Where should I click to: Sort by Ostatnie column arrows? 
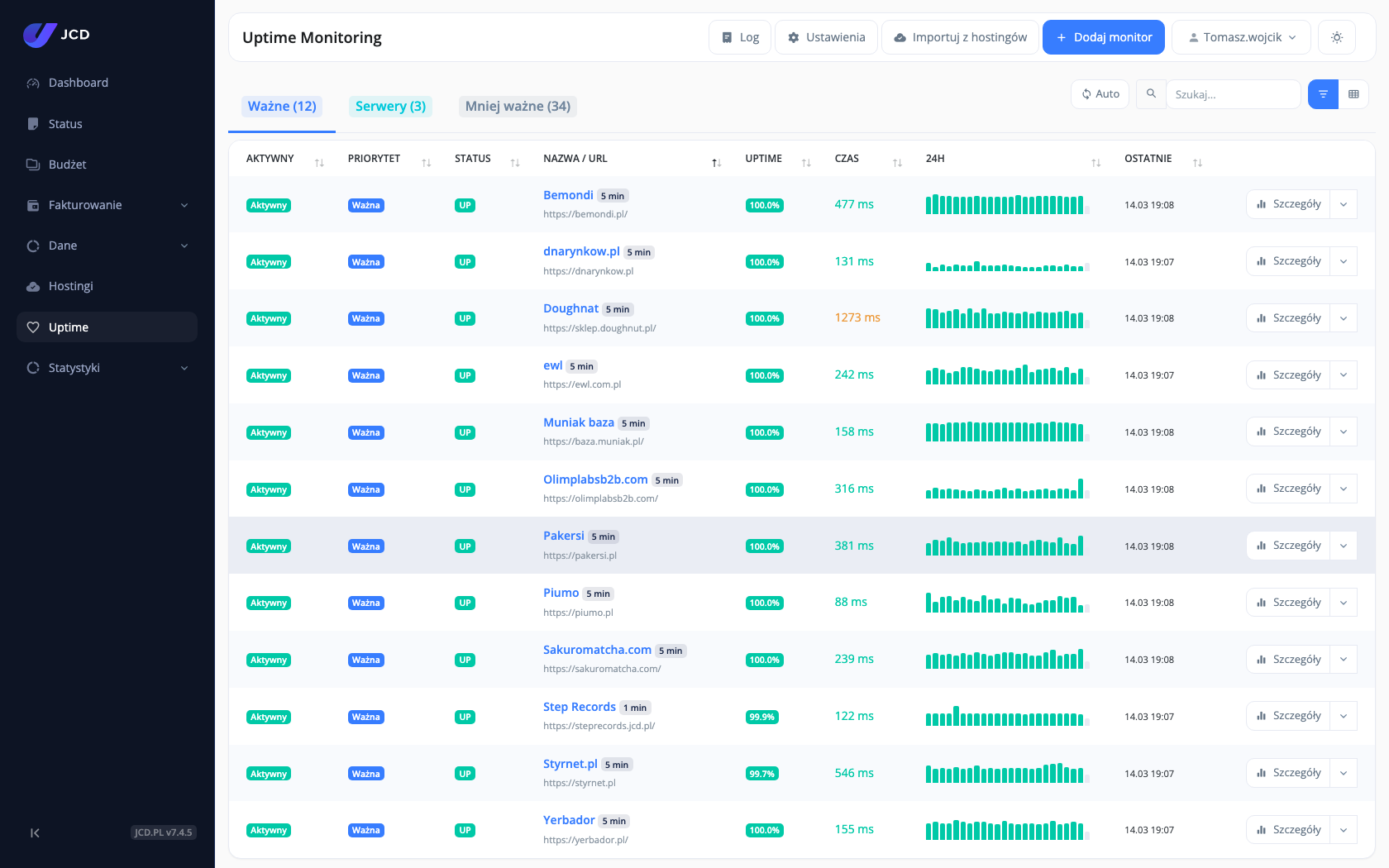tap(1197, 163)
